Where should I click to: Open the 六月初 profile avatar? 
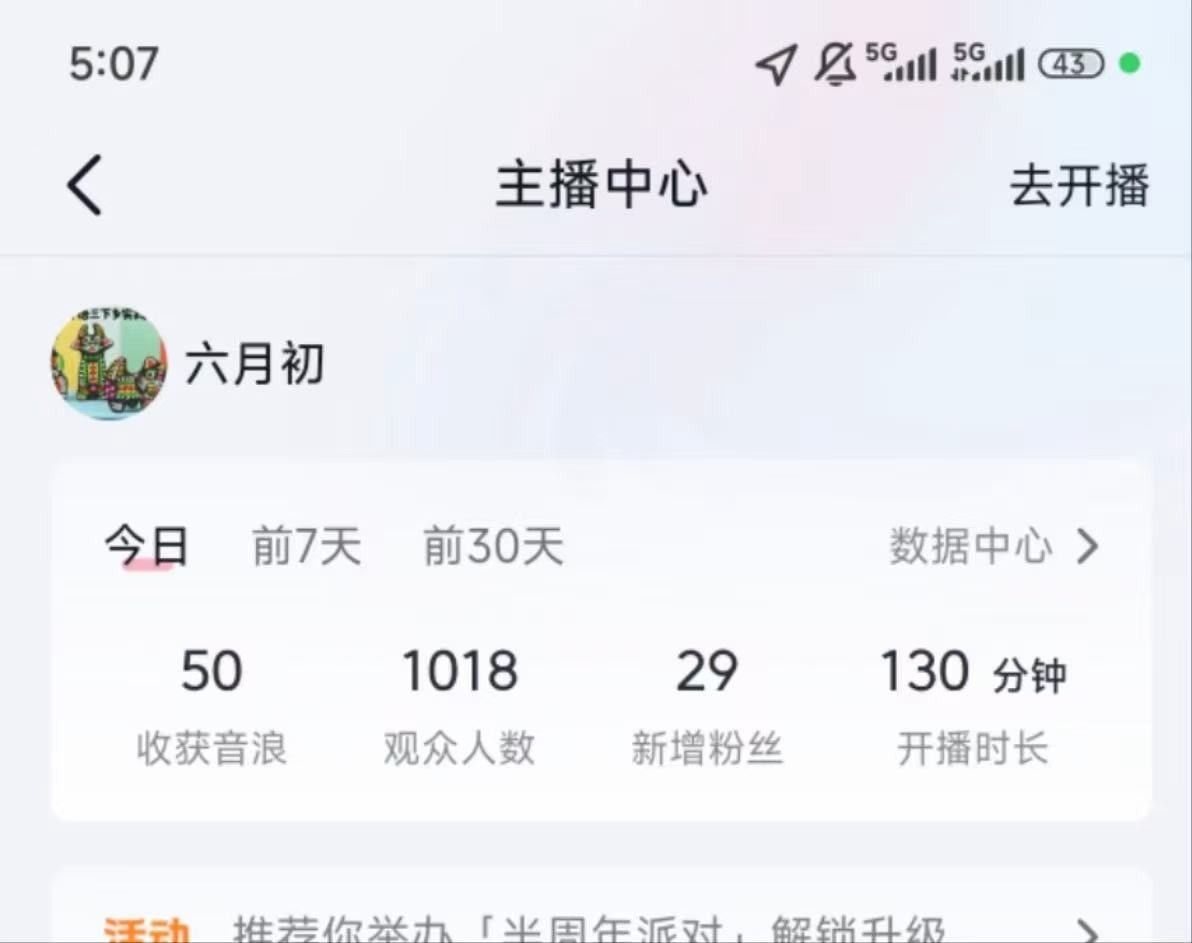pyautogui.click(x=109, y=363)
